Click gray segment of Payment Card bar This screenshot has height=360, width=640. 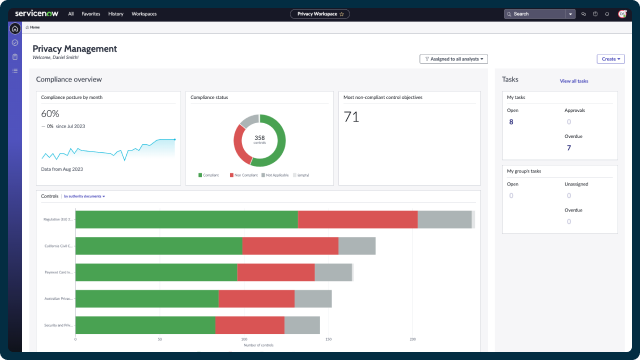[333, 272]
